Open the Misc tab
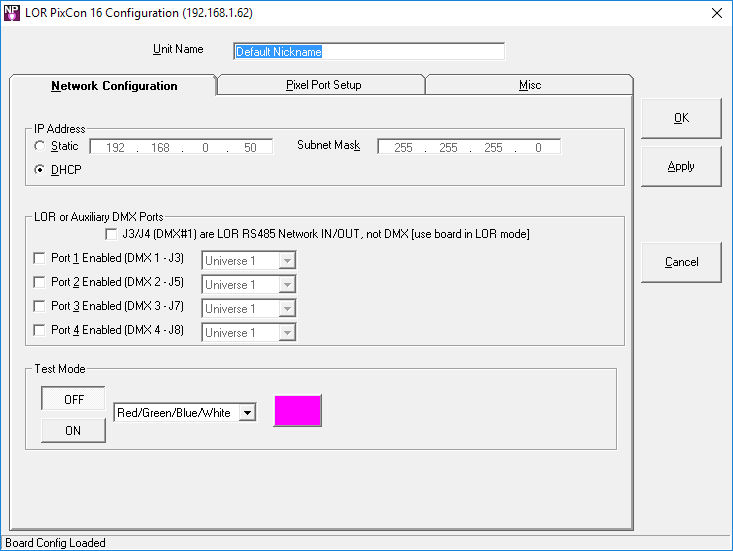733x551 pixels. (x=529, y=85)
